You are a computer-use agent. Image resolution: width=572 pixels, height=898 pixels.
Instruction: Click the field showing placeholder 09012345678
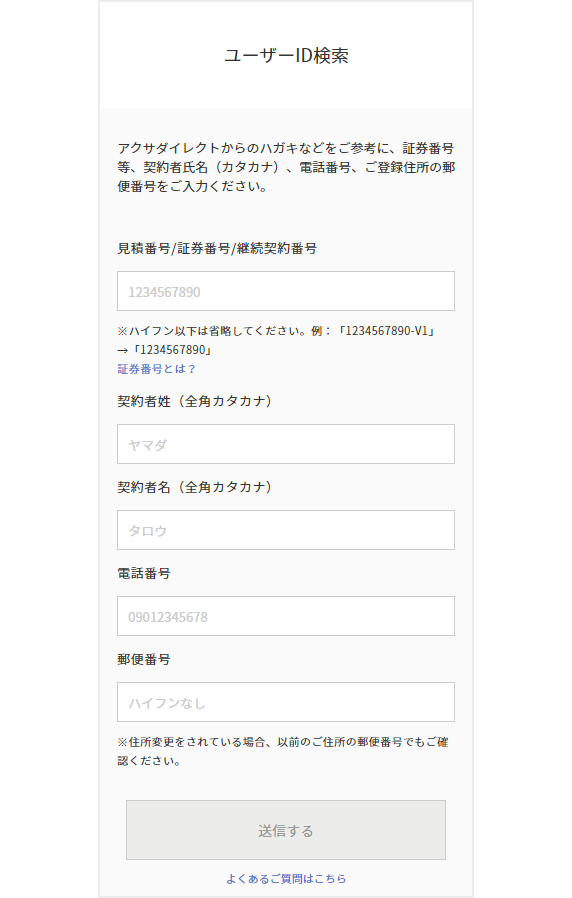coord(286,616)
